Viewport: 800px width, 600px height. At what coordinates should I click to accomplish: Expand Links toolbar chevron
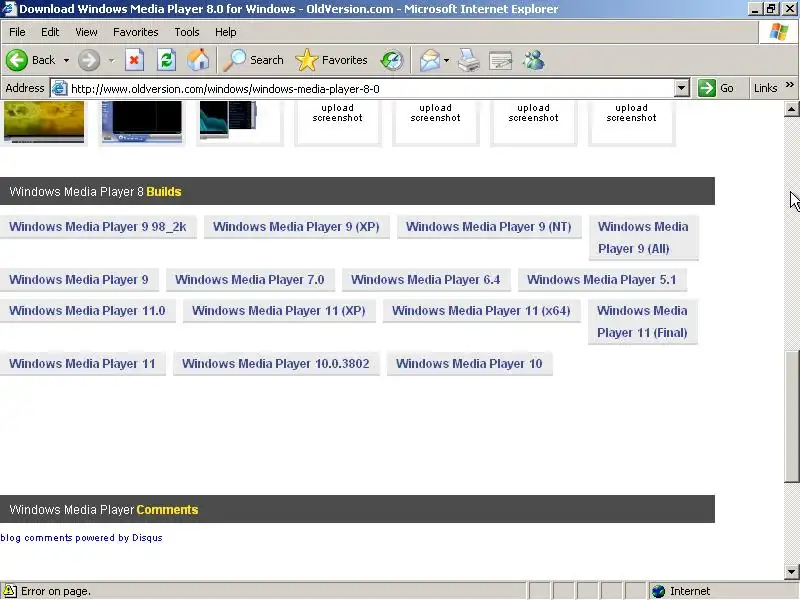[x=790, y=85]
